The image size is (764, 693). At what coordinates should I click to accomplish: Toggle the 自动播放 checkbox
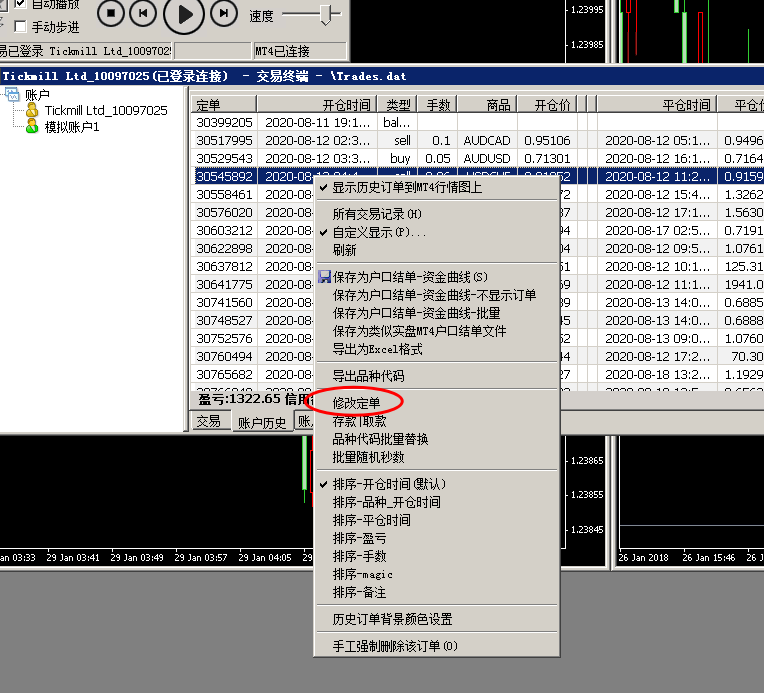pyautogui.click(x=21, y=4)
